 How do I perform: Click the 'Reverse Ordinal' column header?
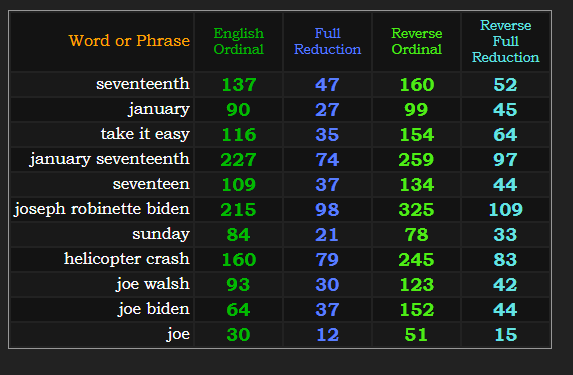coord(417,41)
